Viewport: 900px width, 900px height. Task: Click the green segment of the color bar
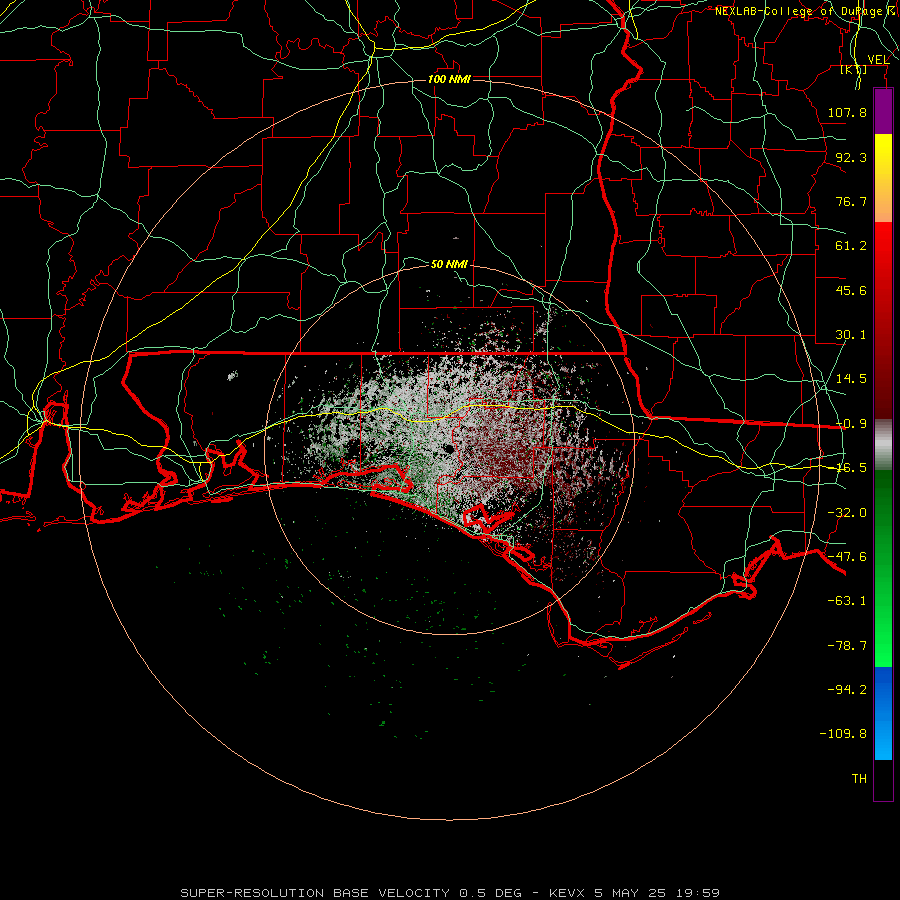point(883,568)
